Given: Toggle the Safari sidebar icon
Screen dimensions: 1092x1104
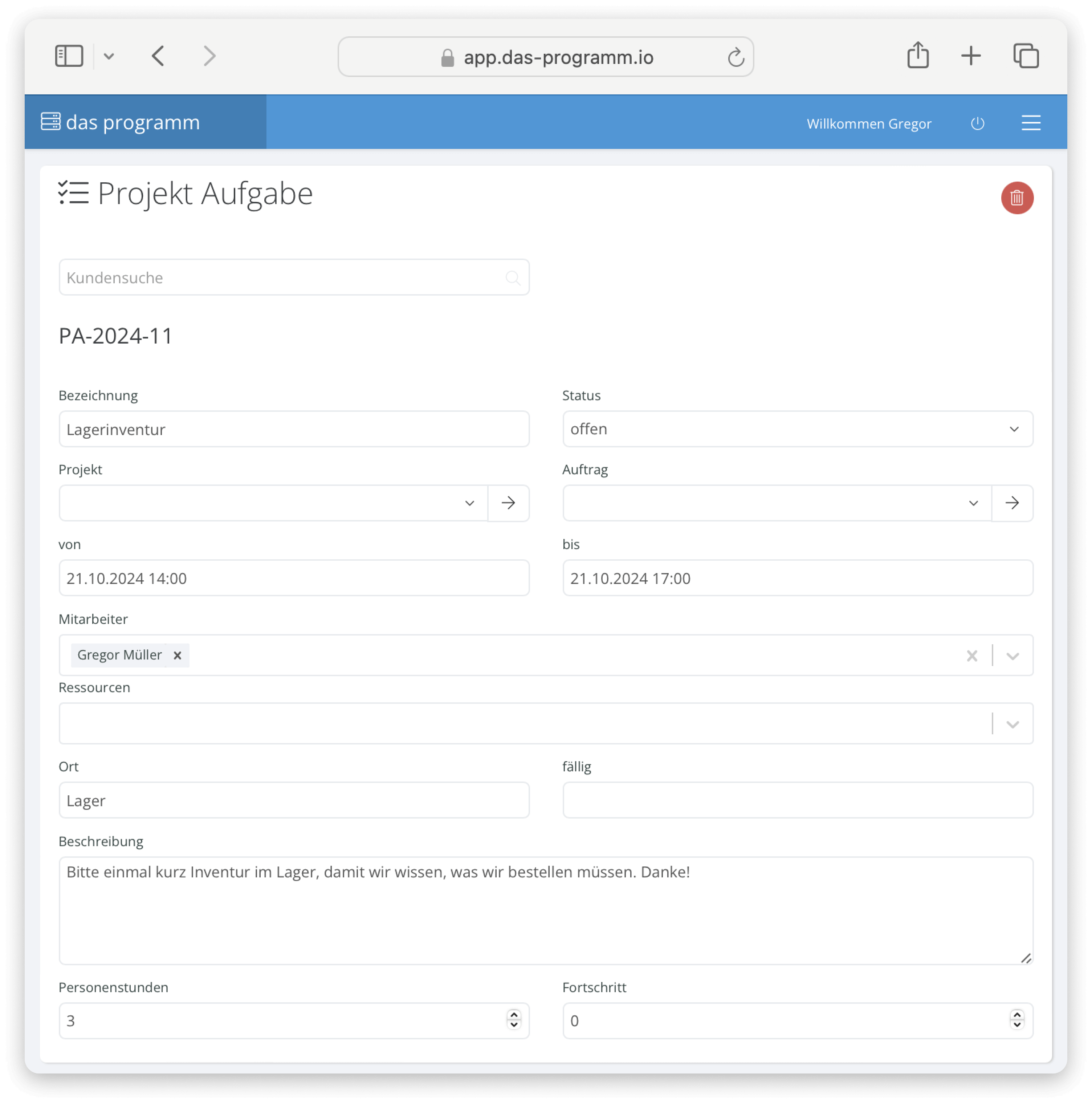Looking at the screenshot, I should (x=69, y=56).
